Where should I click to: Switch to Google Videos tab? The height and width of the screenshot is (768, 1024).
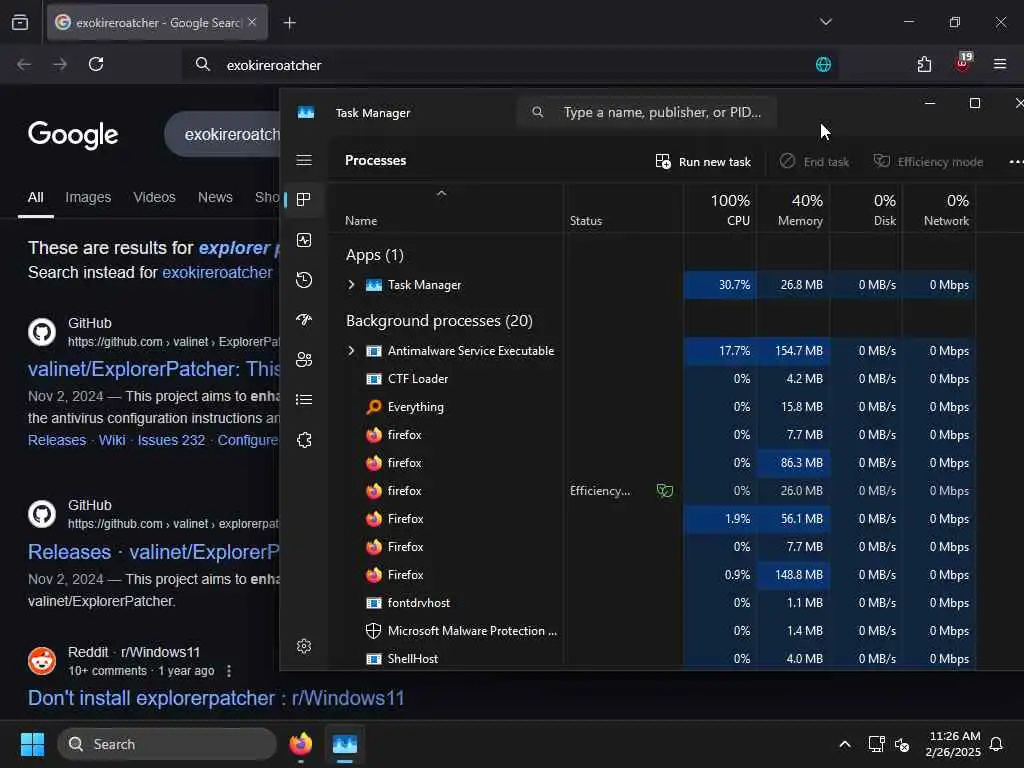pos(154,197)
